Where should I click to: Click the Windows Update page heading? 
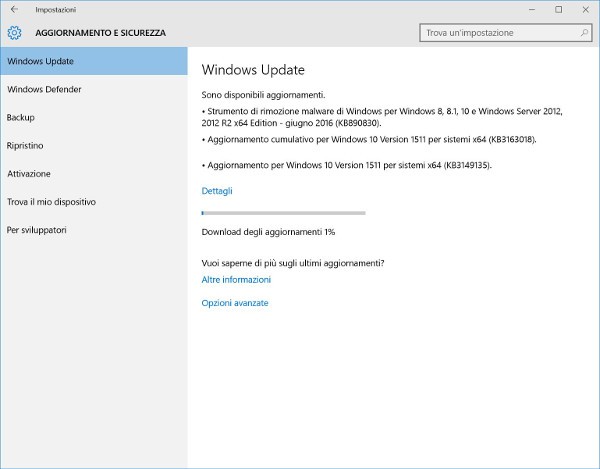[253, 70]
